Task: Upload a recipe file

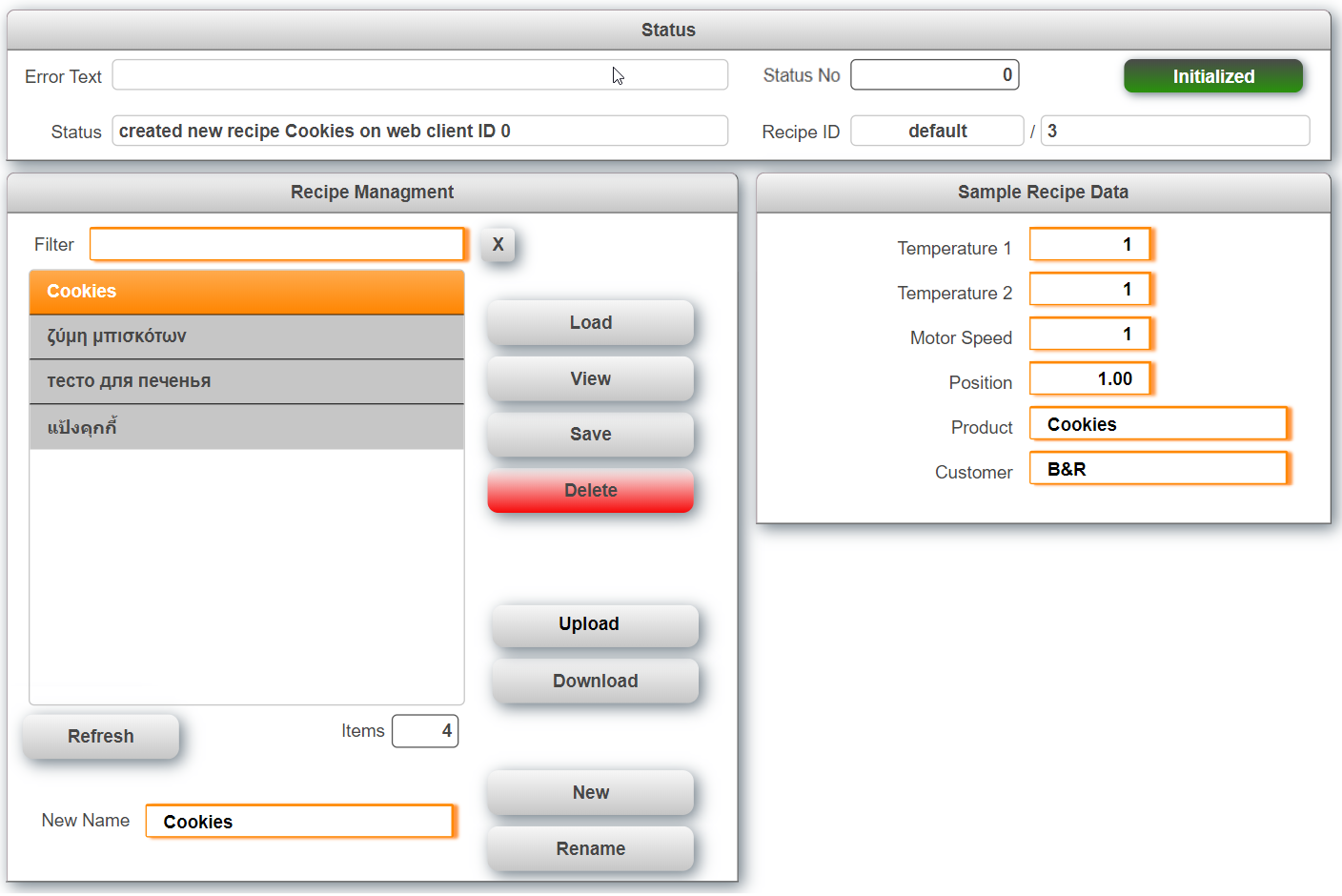Action: (595, 625)
